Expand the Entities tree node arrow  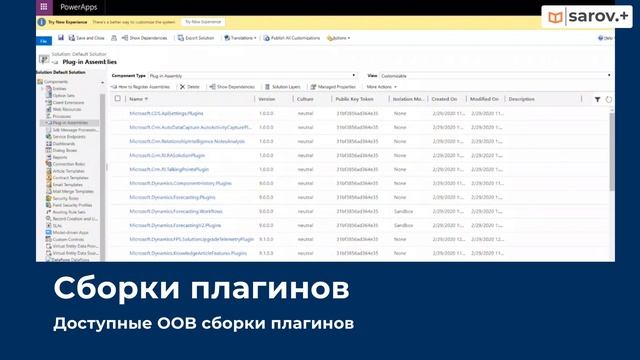pyautogui.click(x=42, y=89)
